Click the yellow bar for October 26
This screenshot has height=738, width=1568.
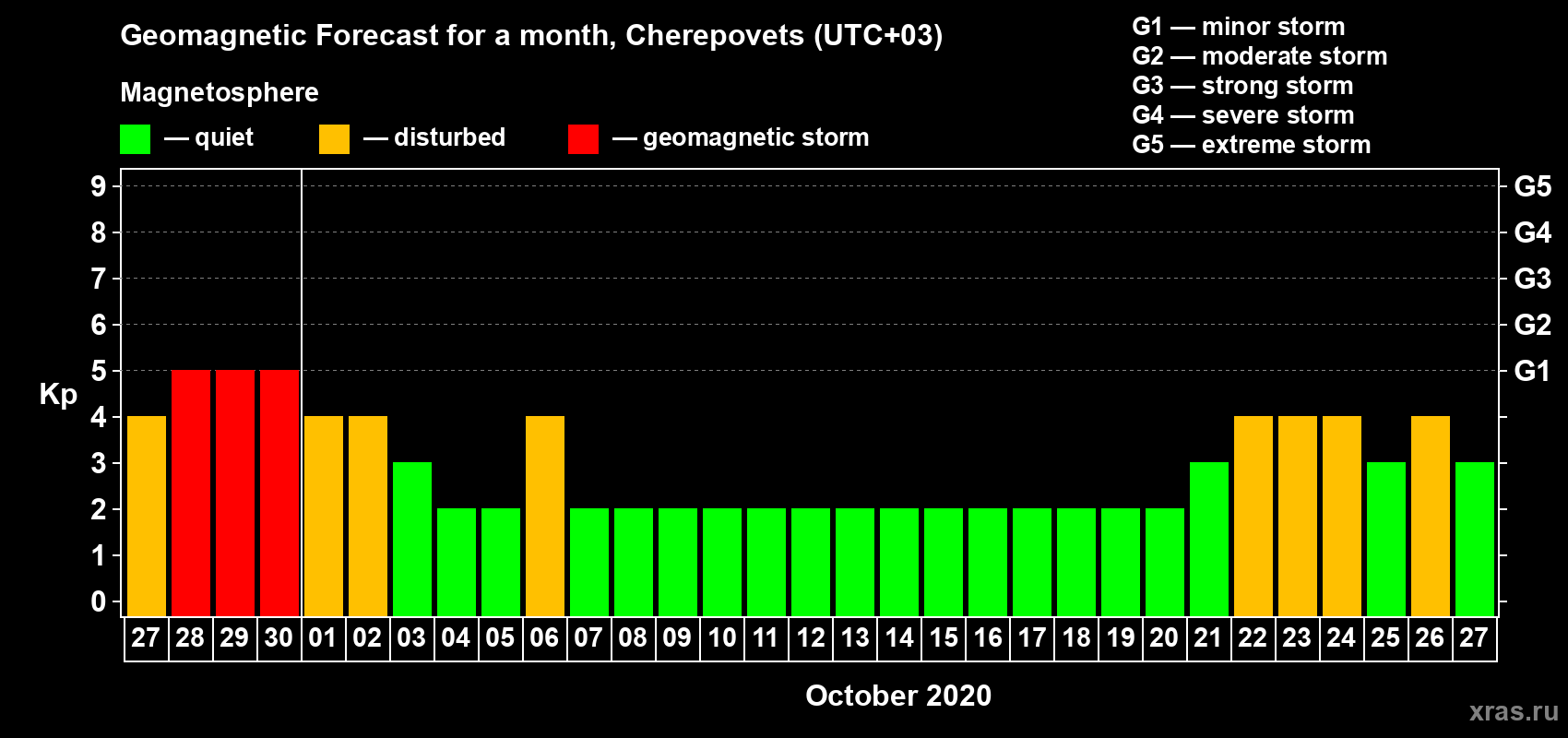click(1431, 516)
